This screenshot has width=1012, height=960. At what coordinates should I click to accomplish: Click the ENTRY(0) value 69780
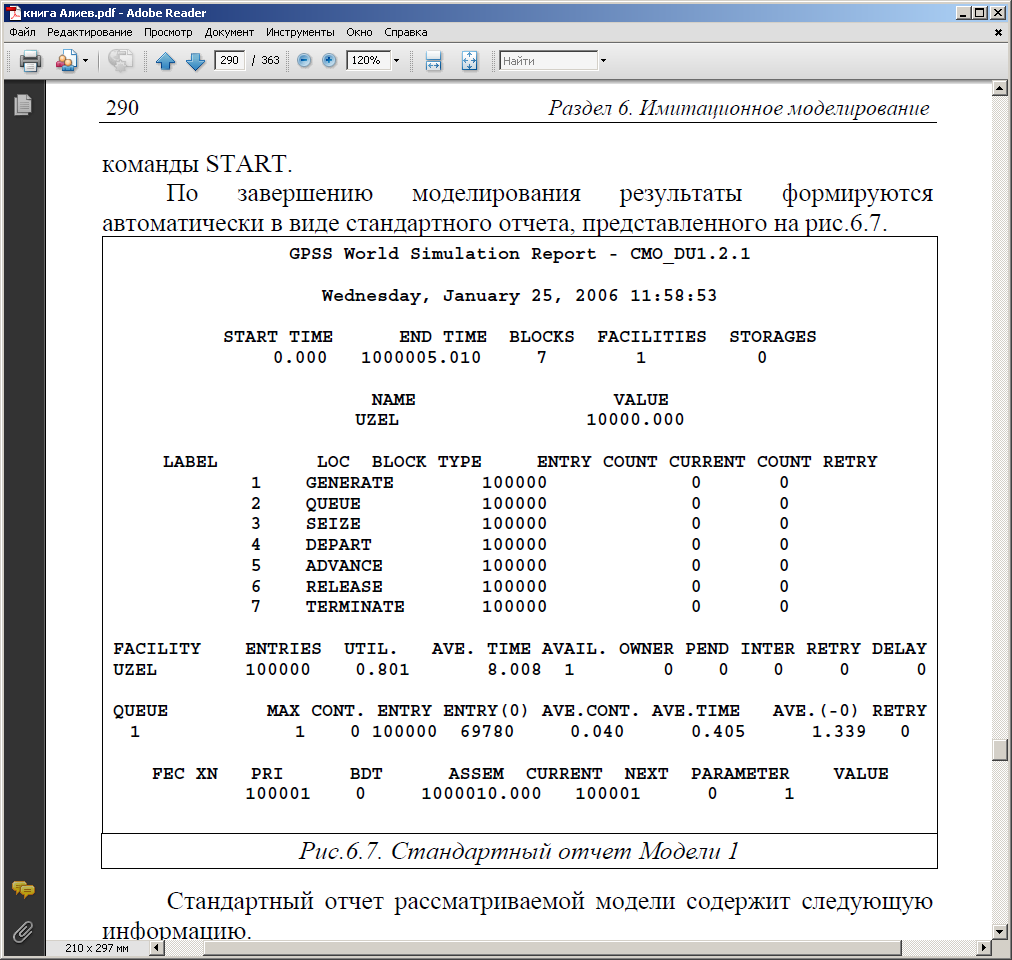coord(487,731)
